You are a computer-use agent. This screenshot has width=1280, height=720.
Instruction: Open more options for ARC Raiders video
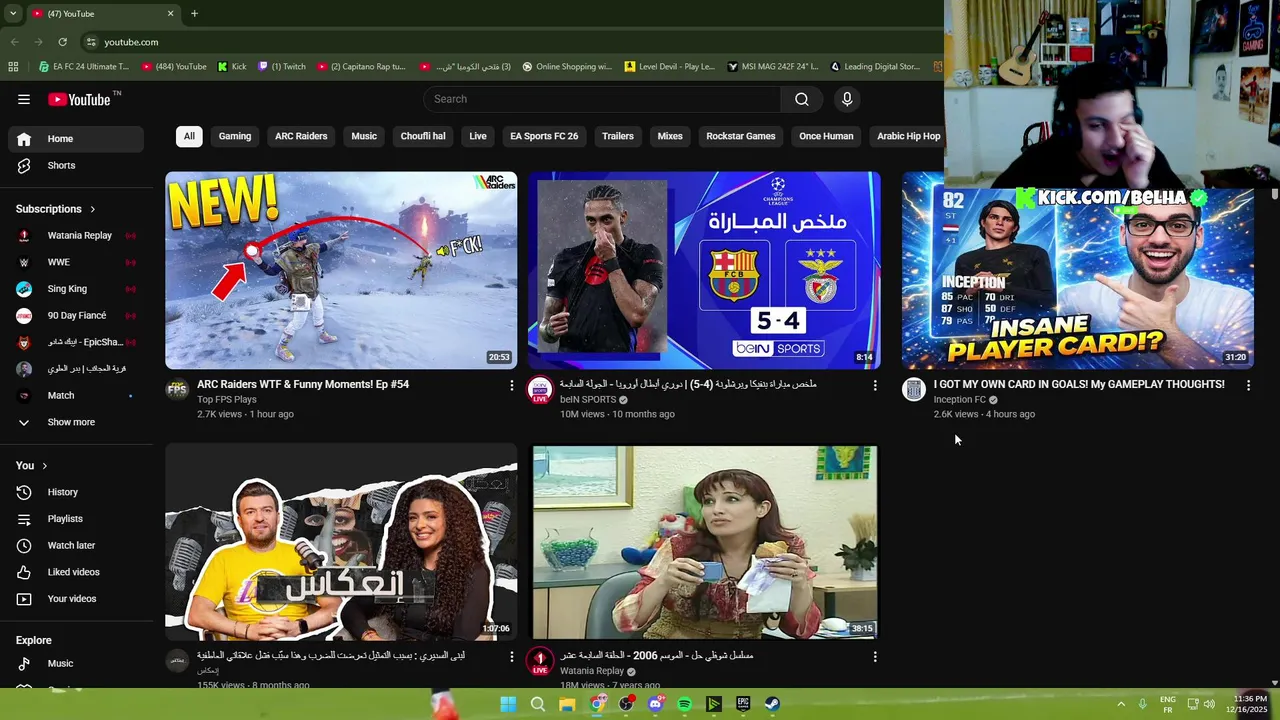pos(512,385)
